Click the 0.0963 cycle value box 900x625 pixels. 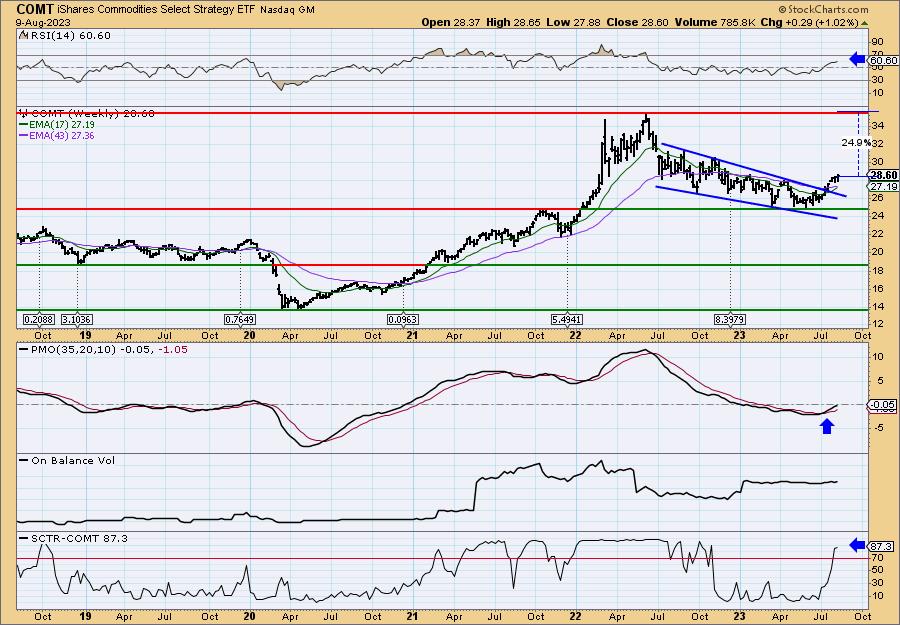[x=403, y=319]
